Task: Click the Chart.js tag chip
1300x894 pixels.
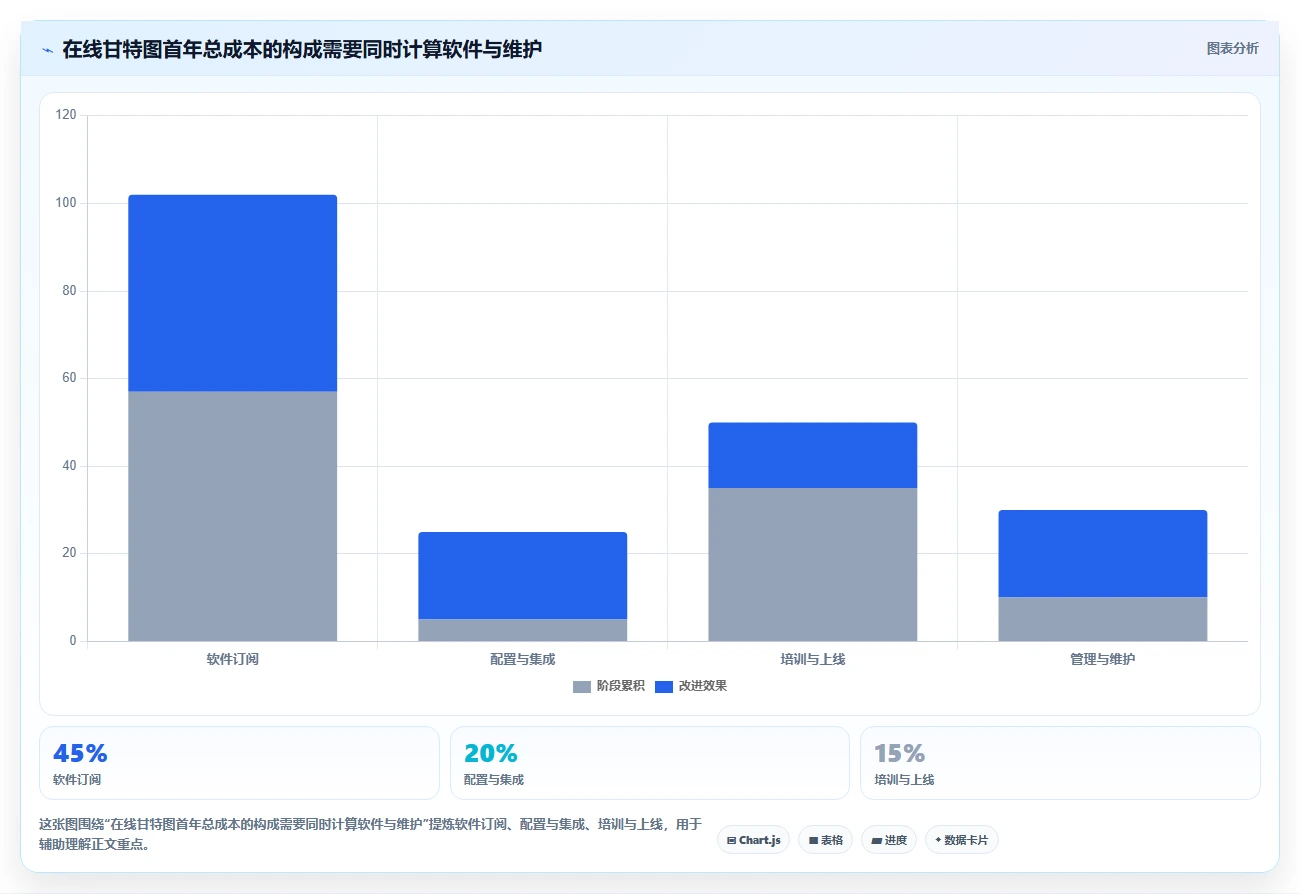Action: [x=753, y=840]
